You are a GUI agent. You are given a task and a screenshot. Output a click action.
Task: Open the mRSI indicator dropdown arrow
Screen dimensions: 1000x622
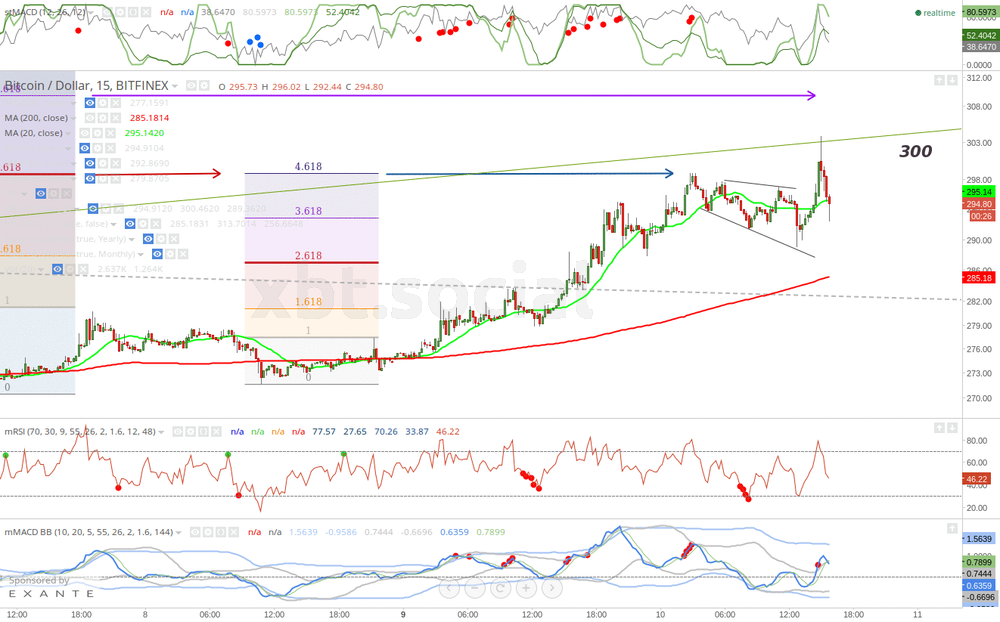(163, 431)
